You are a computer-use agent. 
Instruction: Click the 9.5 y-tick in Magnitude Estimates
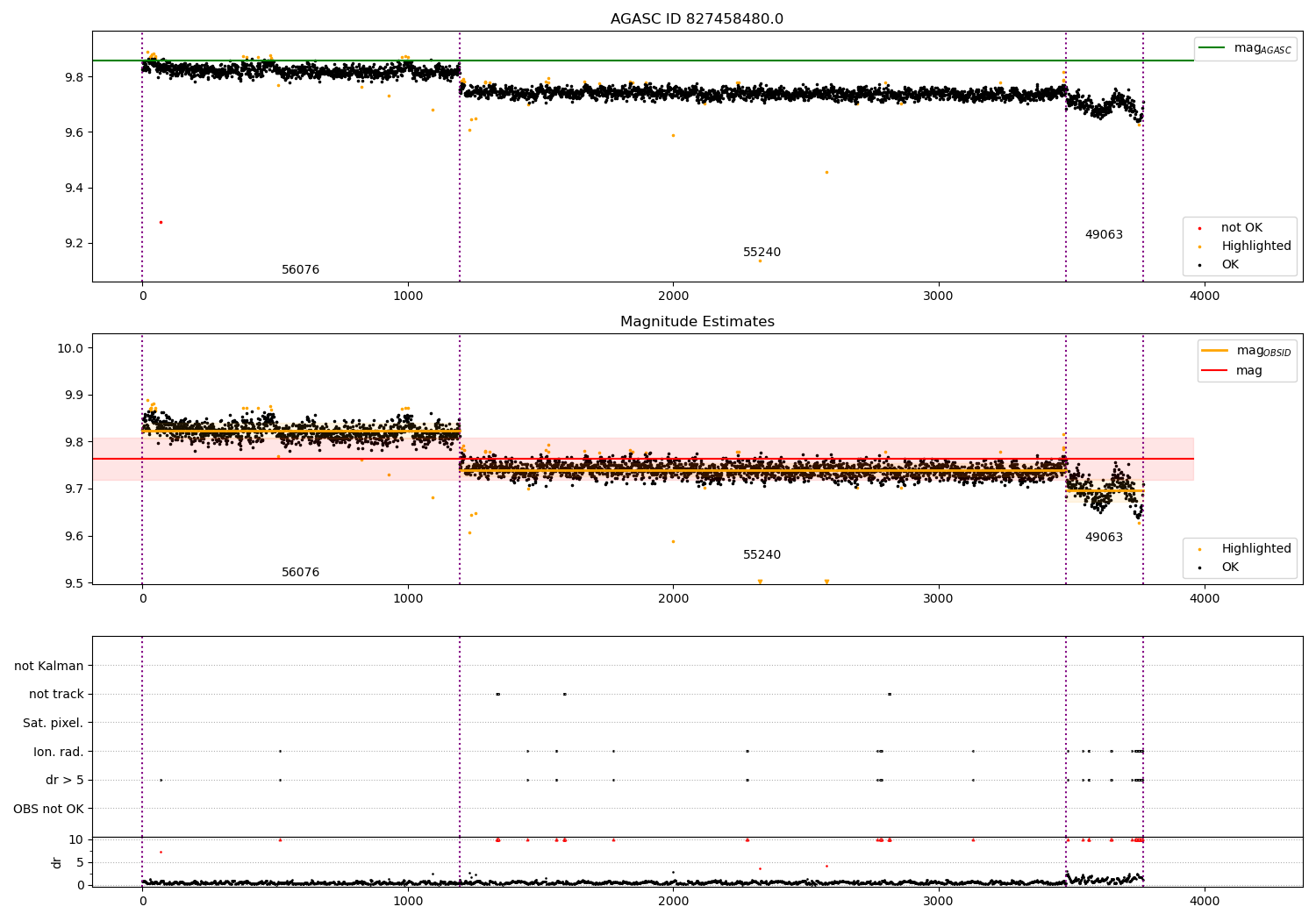pos(74,584)
